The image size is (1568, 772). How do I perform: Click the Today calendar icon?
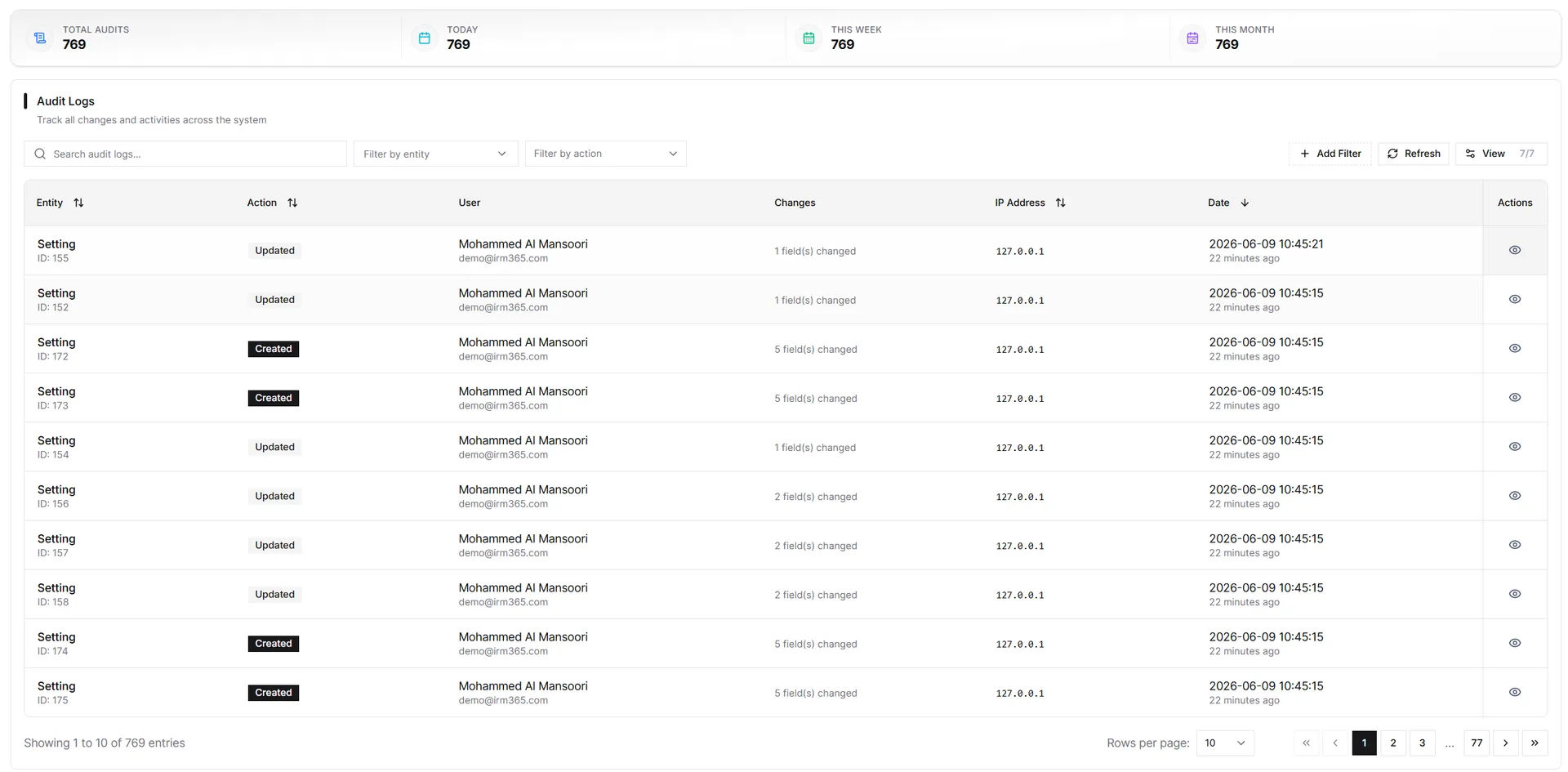pyautogui.click(x=424, y=38)
